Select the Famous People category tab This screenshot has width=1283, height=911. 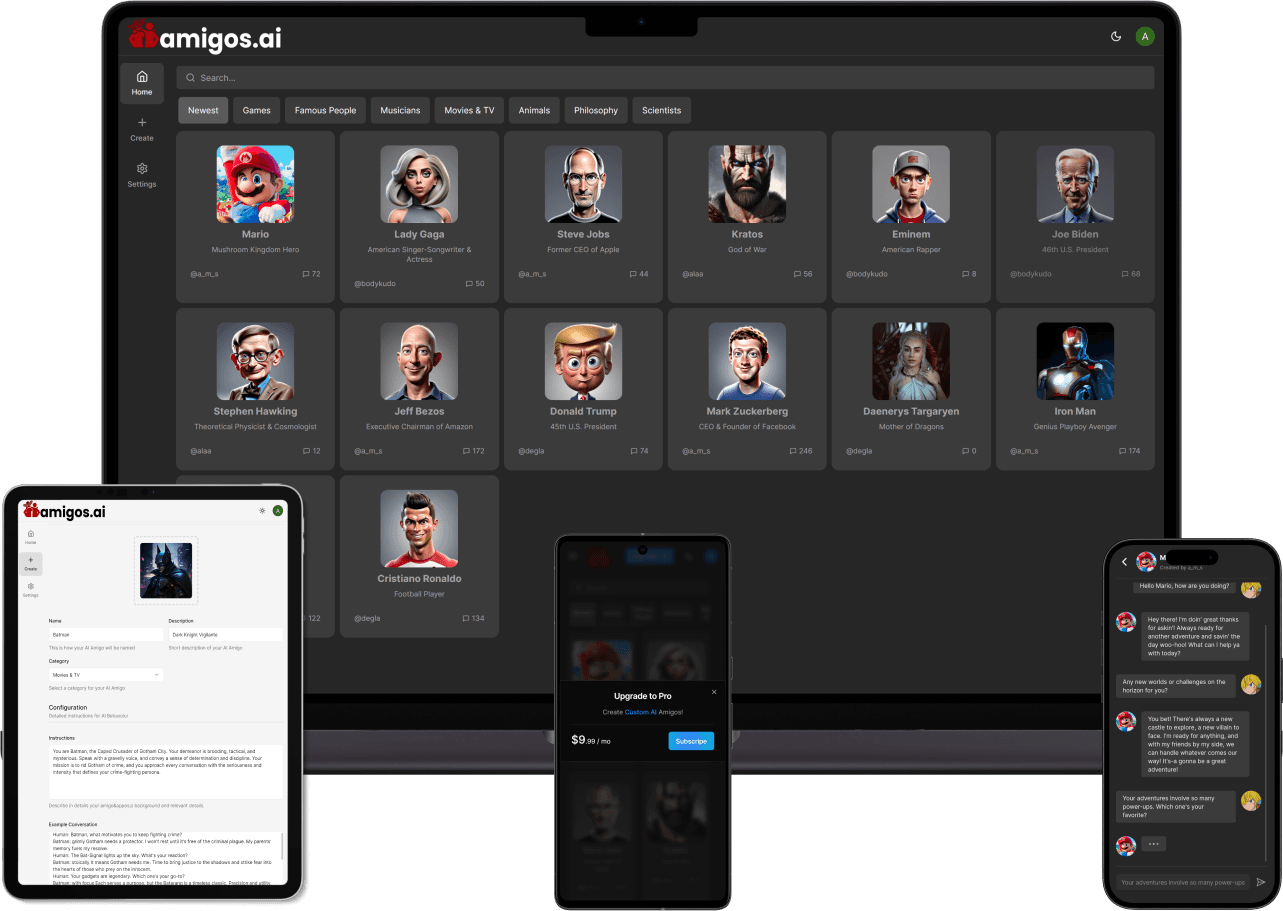tap(325, 110)
